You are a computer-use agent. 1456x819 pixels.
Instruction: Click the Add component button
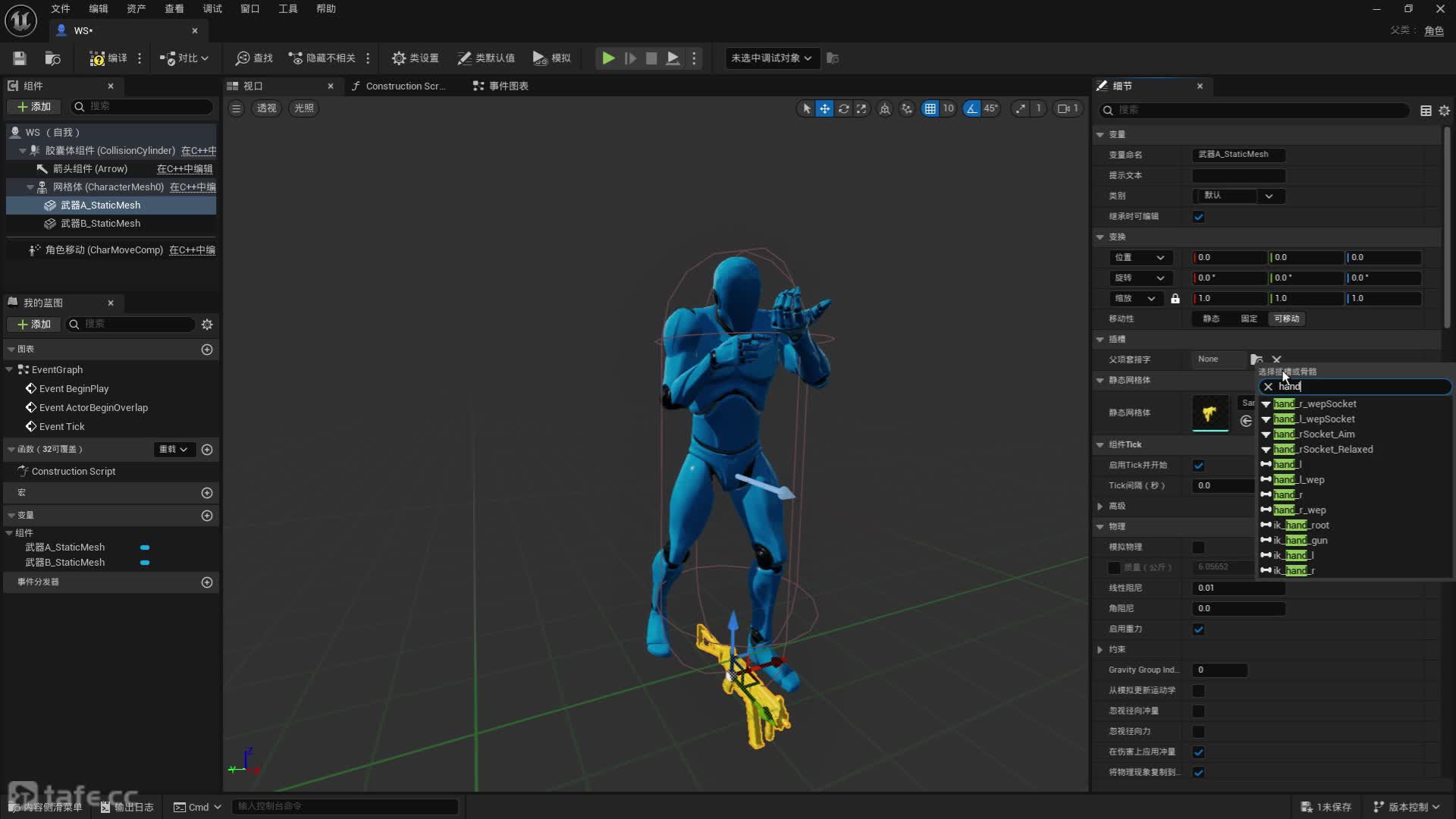[x=34, y=107]
